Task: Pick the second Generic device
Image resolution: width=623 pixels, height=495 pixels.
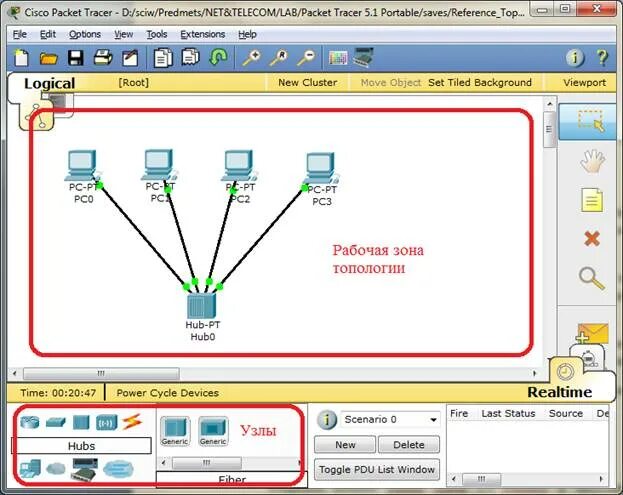Action: (x=213, y=431)
